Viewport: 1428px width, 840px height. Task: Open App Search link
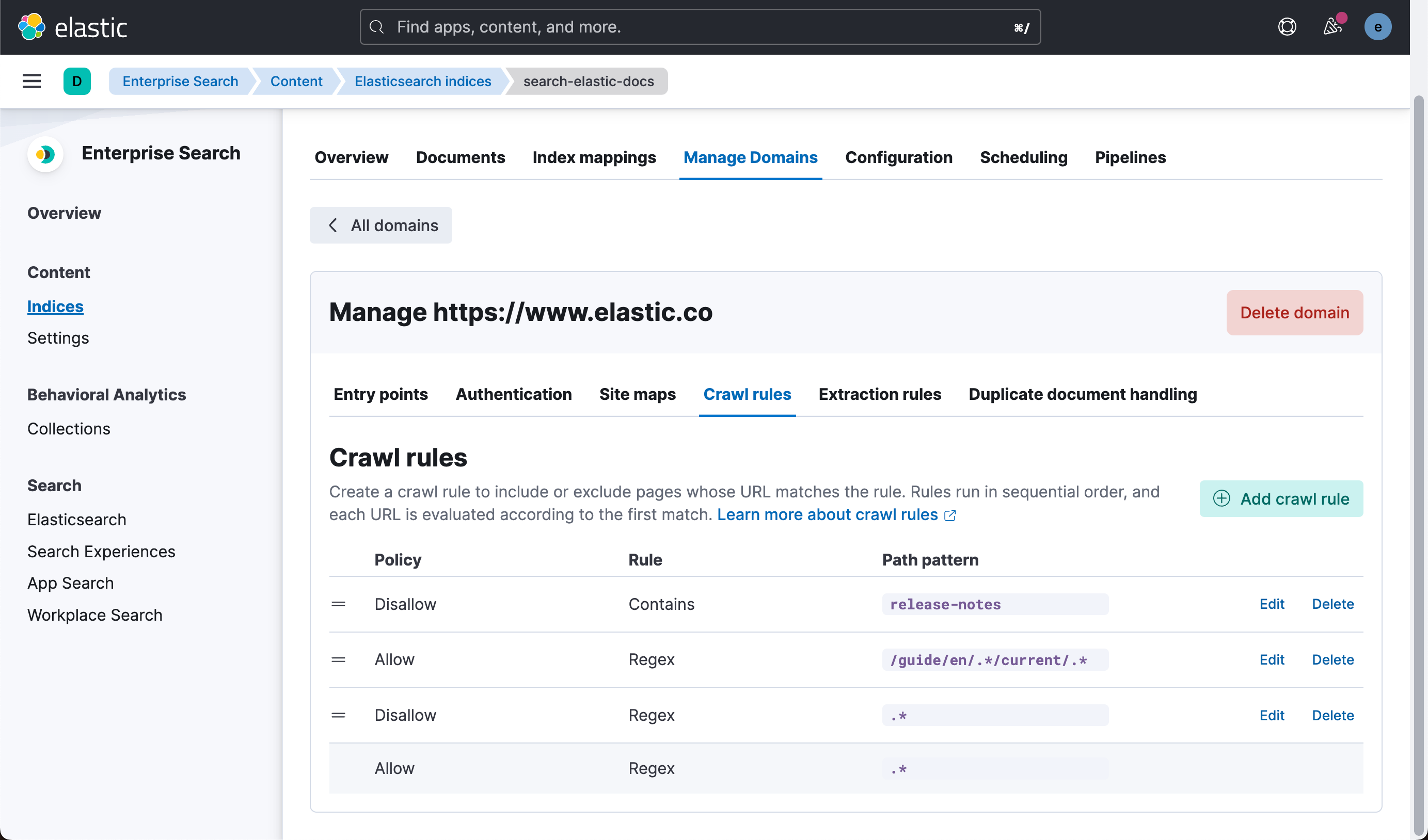[x=70, y=583]
